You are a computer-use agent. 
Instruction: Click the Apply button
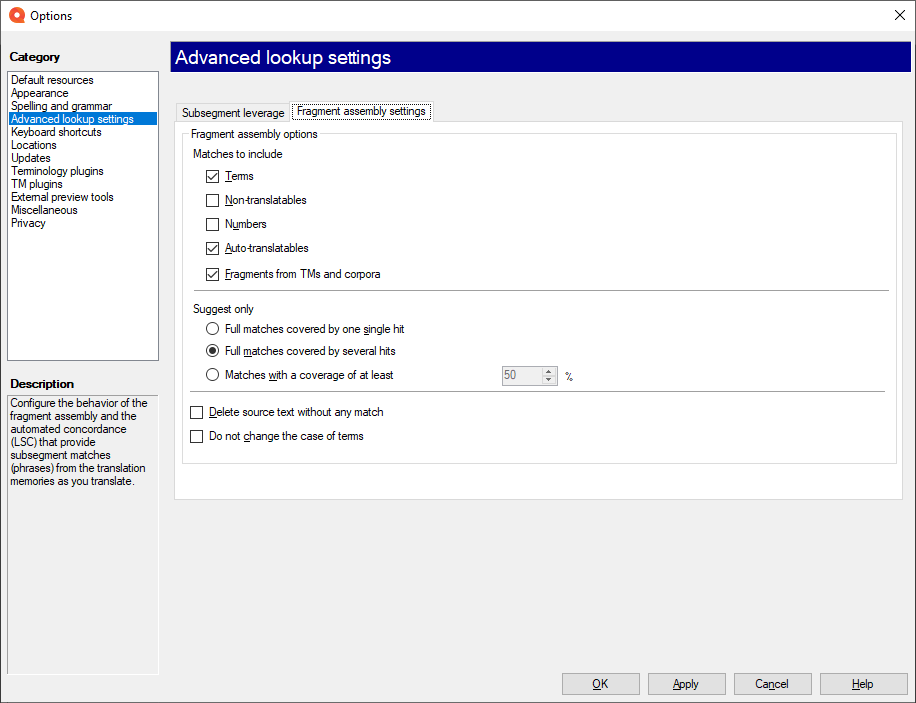click(x=686, y=684)
